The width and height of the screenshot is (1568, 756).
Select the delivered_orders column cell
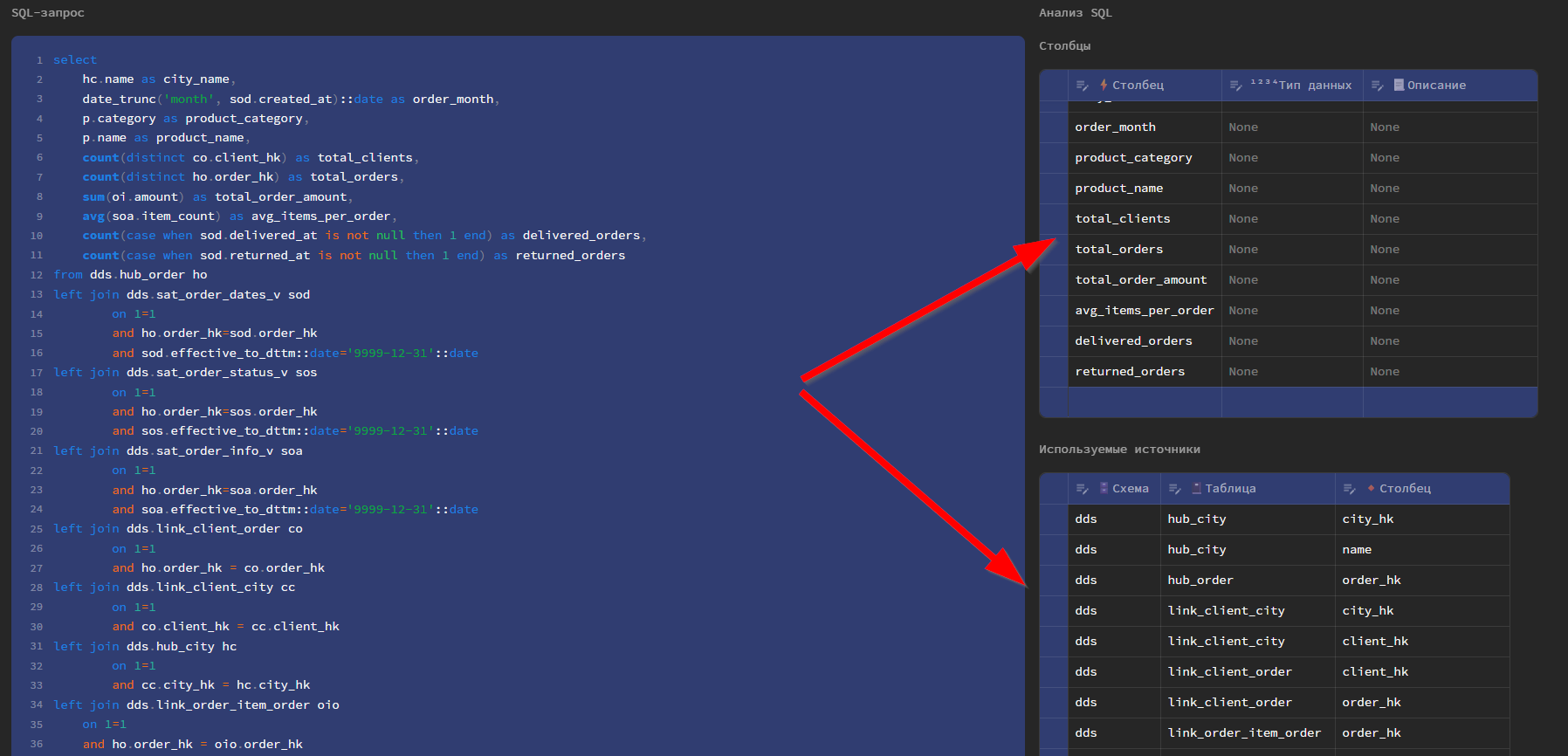pyautogui.click(x=1145, y=341)
